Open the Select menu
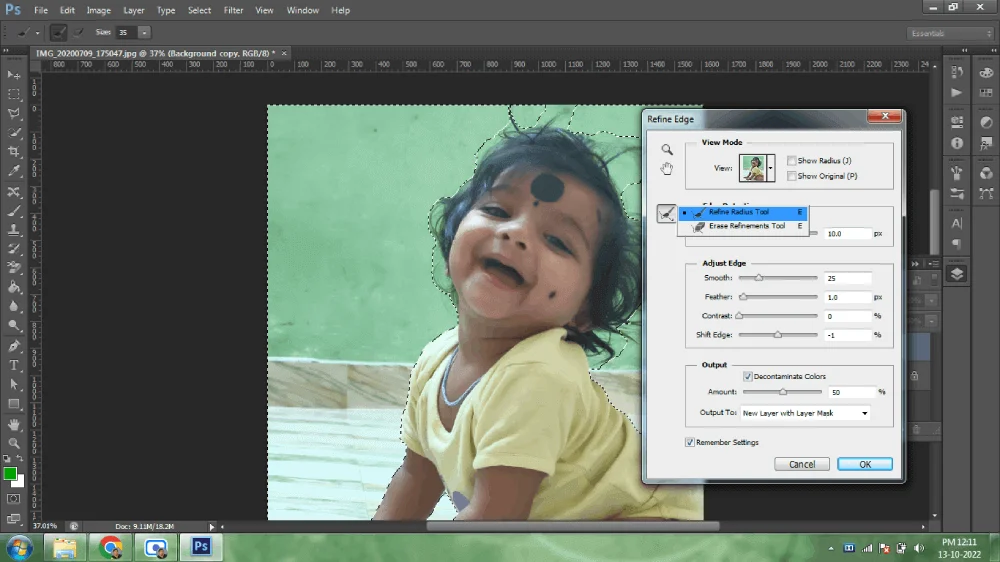Screen dimensions: 1000x562 [x=199, y=10]
